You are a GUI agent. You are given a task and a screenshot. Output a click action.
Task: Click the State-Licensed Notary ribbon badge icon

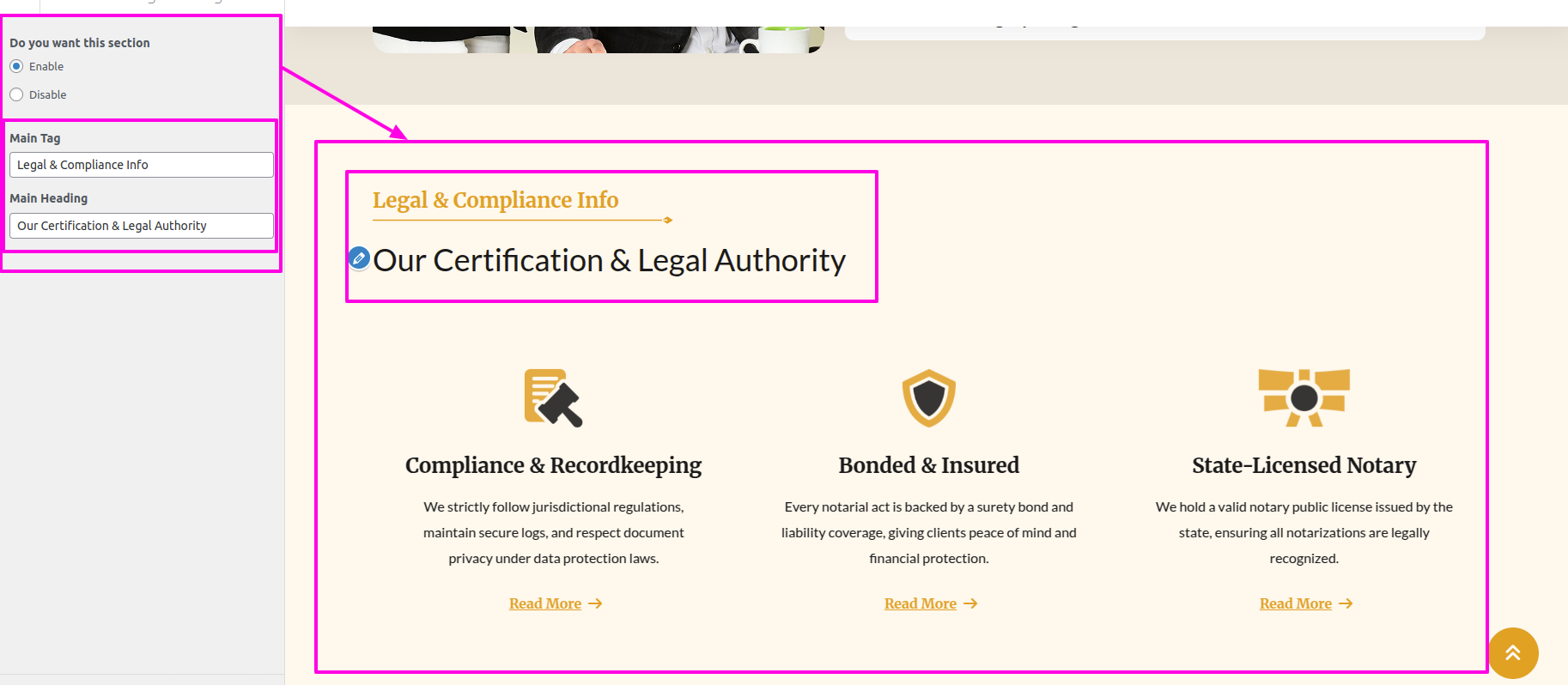(1304, 397)
